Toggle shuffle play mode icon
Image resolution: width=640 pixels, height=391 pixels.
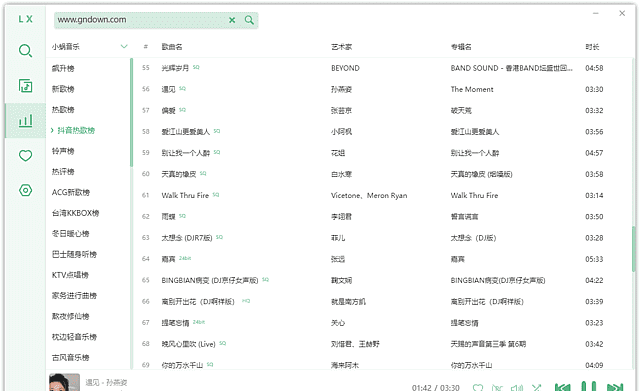[536, 387]
